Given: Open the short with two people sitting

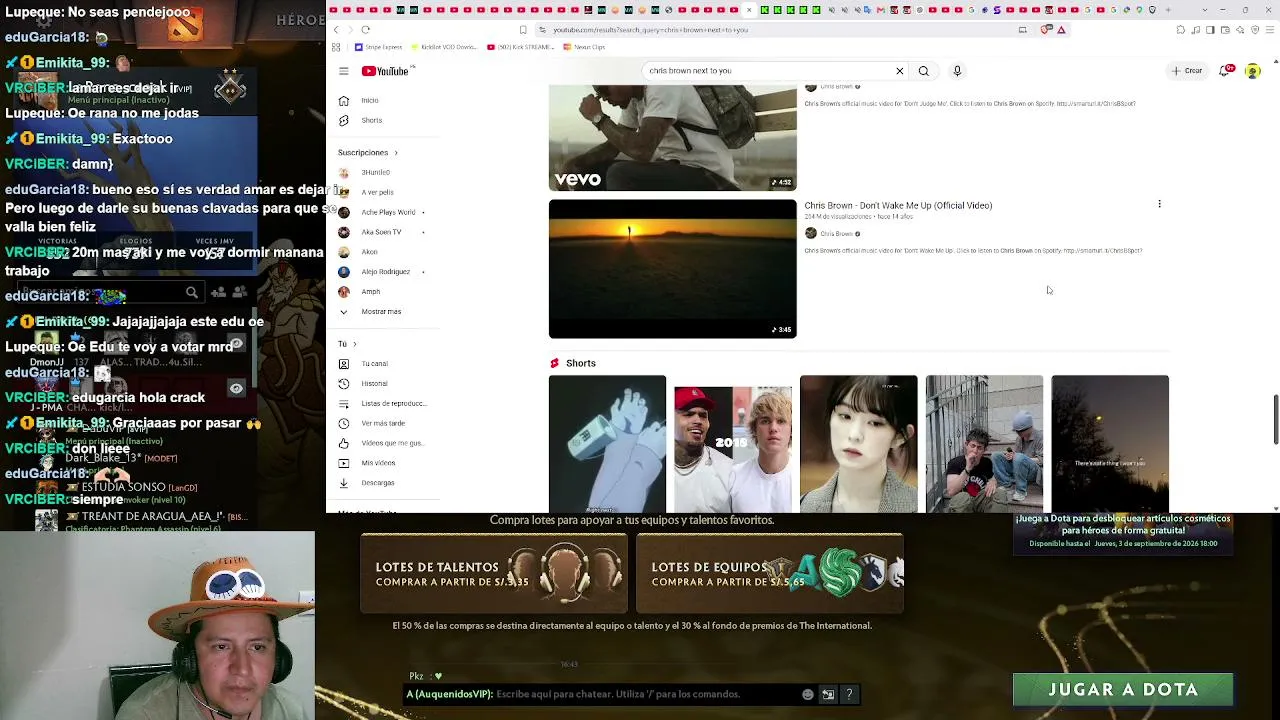Looking at the screenshot, I should (x=984, y=444).
